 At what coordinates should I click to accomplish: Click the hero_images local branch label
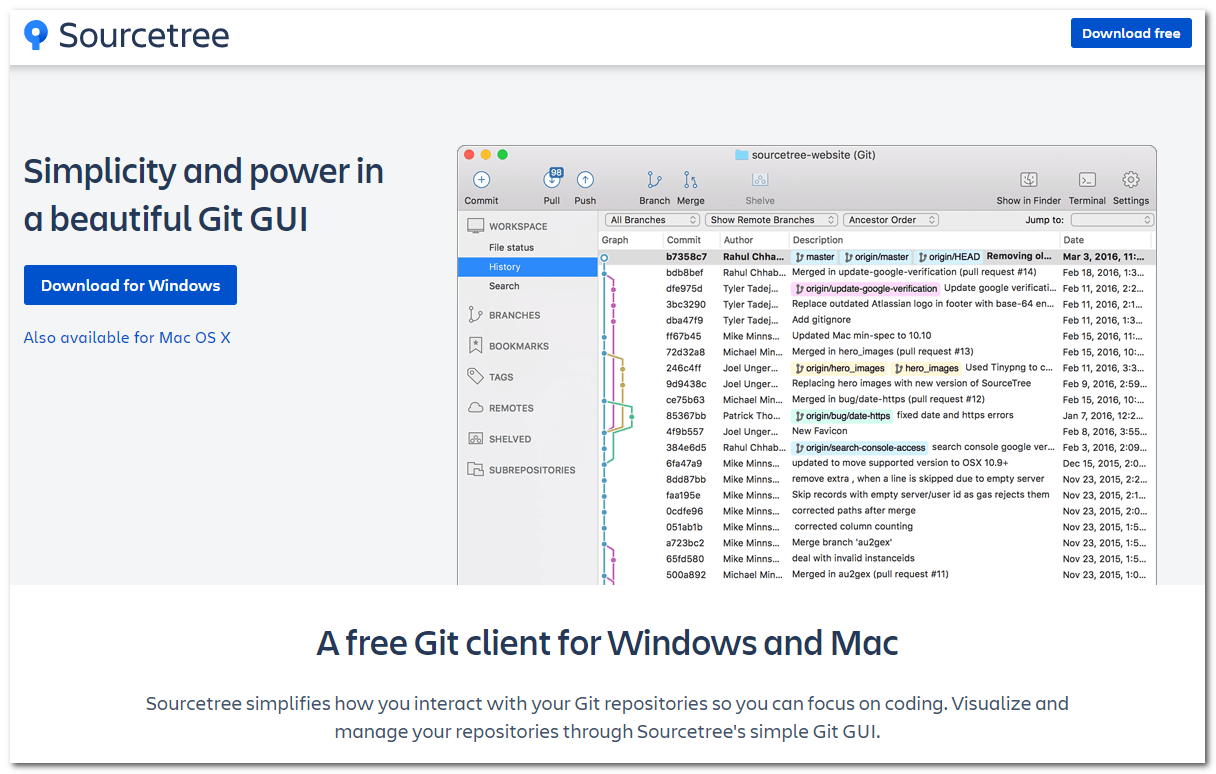(x=925, y=368)
